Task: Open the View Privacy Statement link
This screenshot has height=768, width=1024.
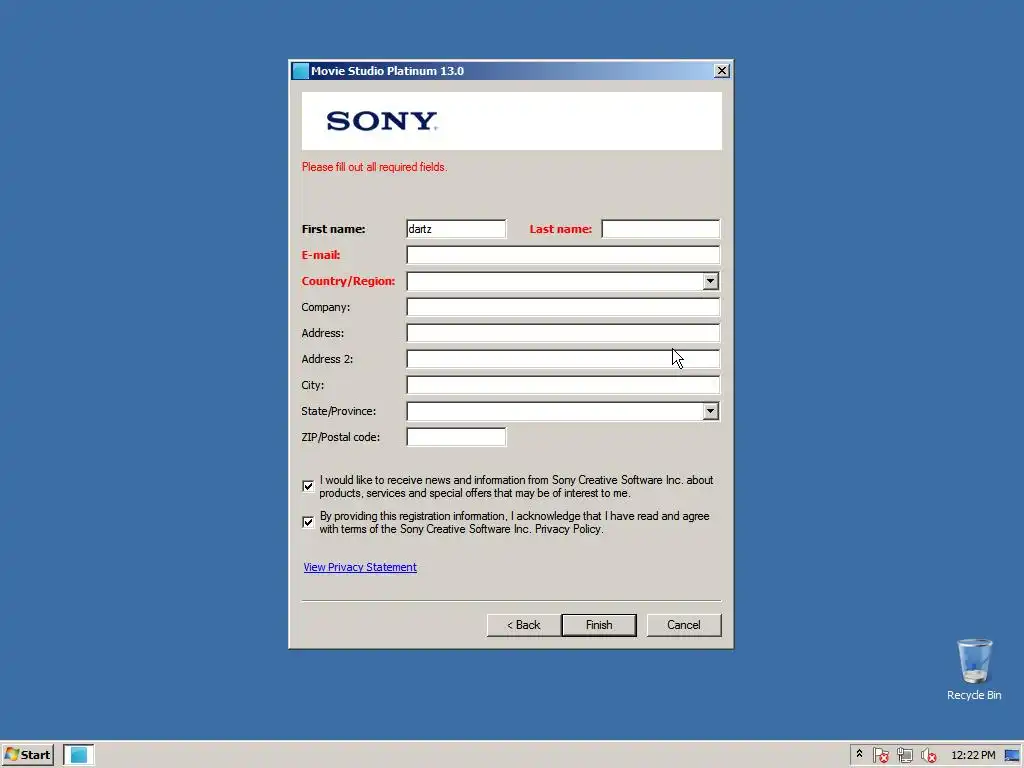Action: (x=360, y=567)
